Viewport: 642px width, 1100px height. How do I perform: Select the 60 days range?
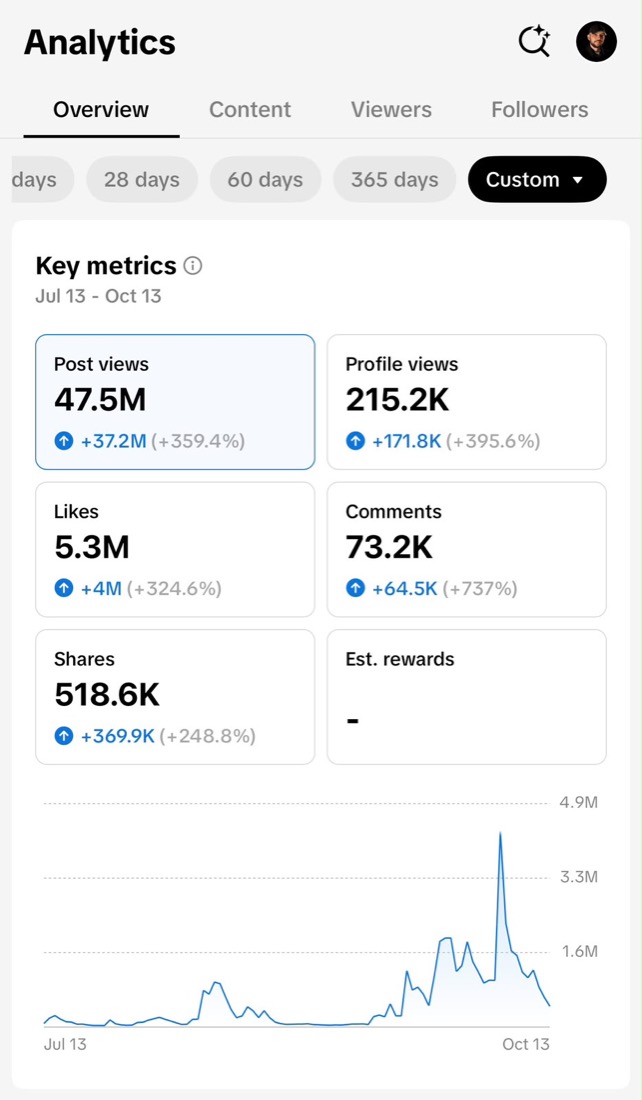(x=265, y=180)
